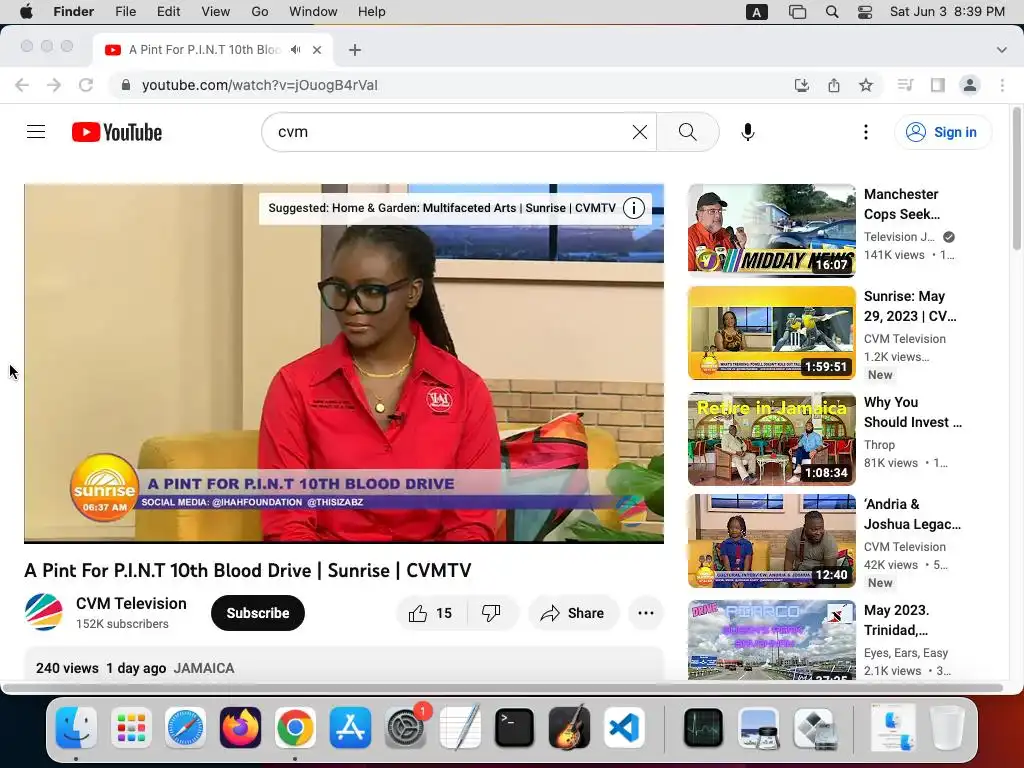
Task: Open the 'Andria & Joshua Legac... video title
Action: [912, 514]
